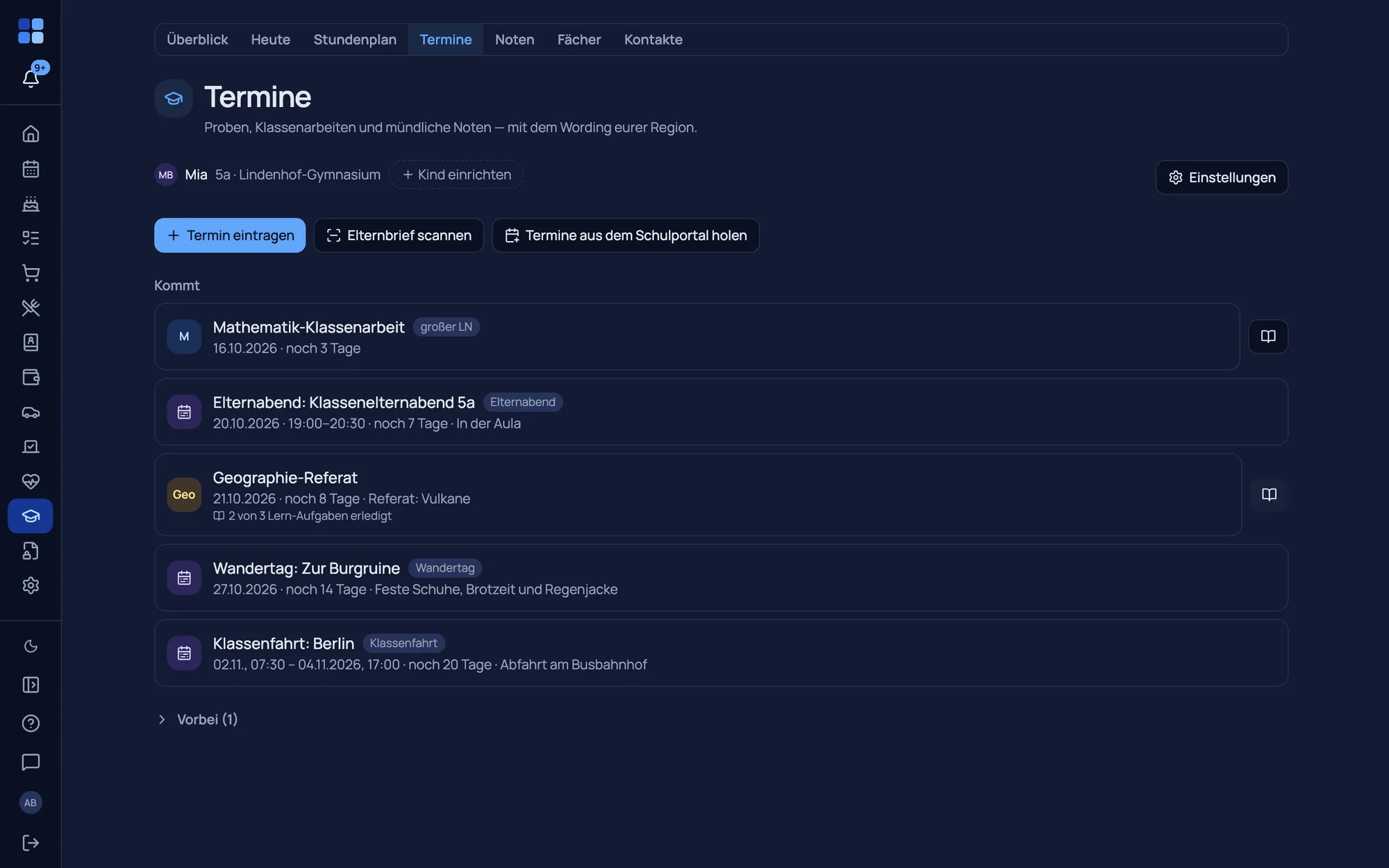Click the app logo at top of sidebar
Screen dimensions: 1389x868
click(x=31, y=31)
